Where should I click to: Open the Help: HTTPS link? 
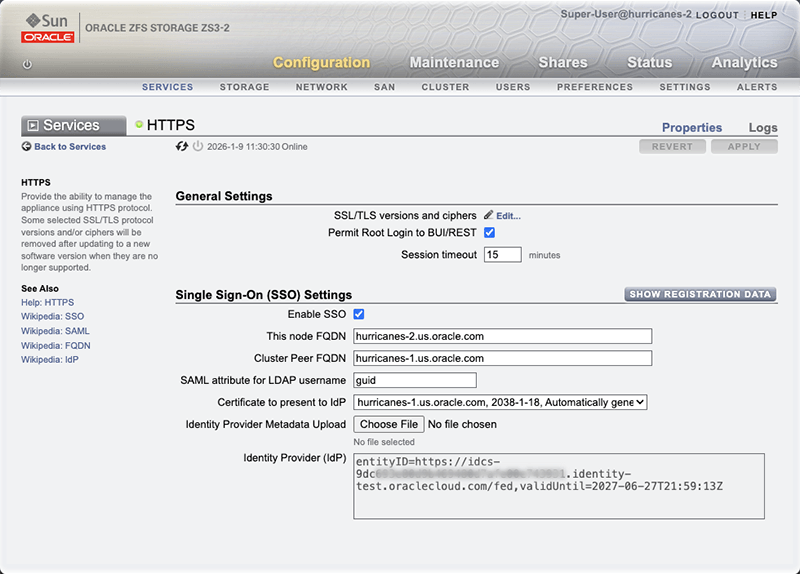(x=47, y=303)
